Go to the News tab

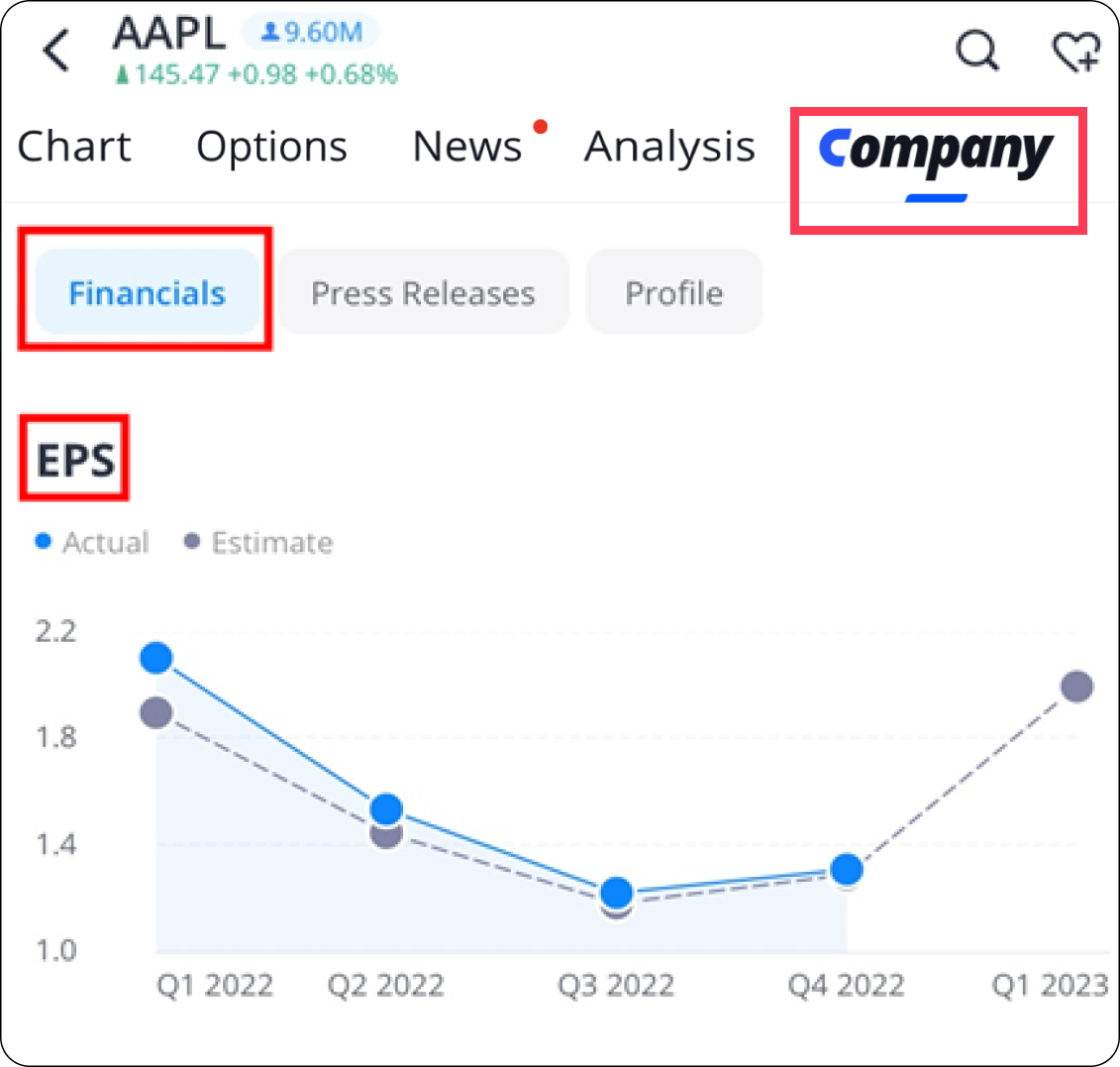[x=466, y=147]
